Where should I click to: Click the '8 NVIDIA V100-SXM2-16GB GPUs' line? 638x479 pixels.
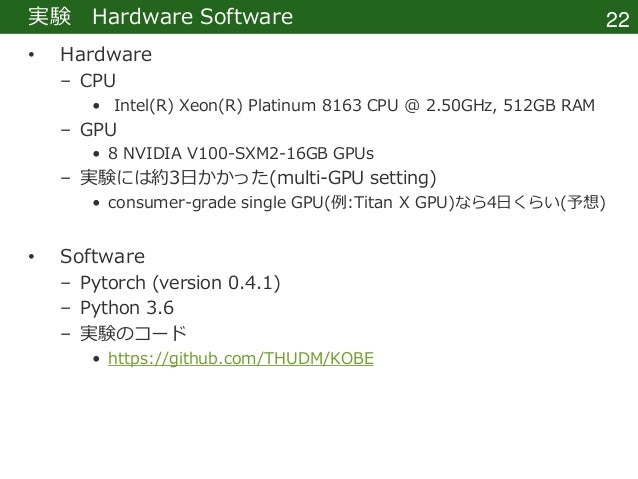coord(241,153)
